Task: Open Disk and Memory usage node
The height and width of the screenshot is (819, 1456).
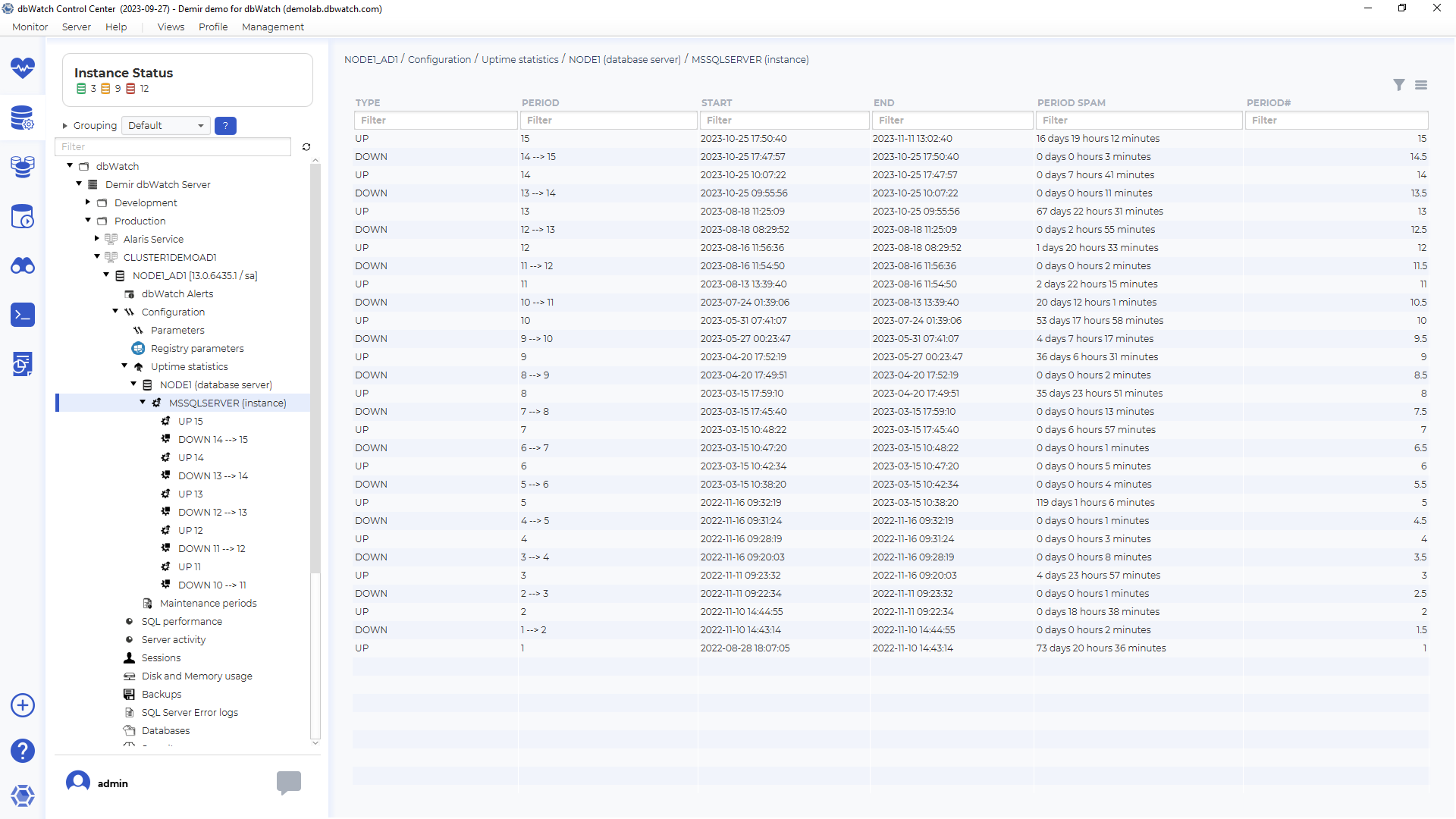Action: pyautogui.click(x=197, y=676)
